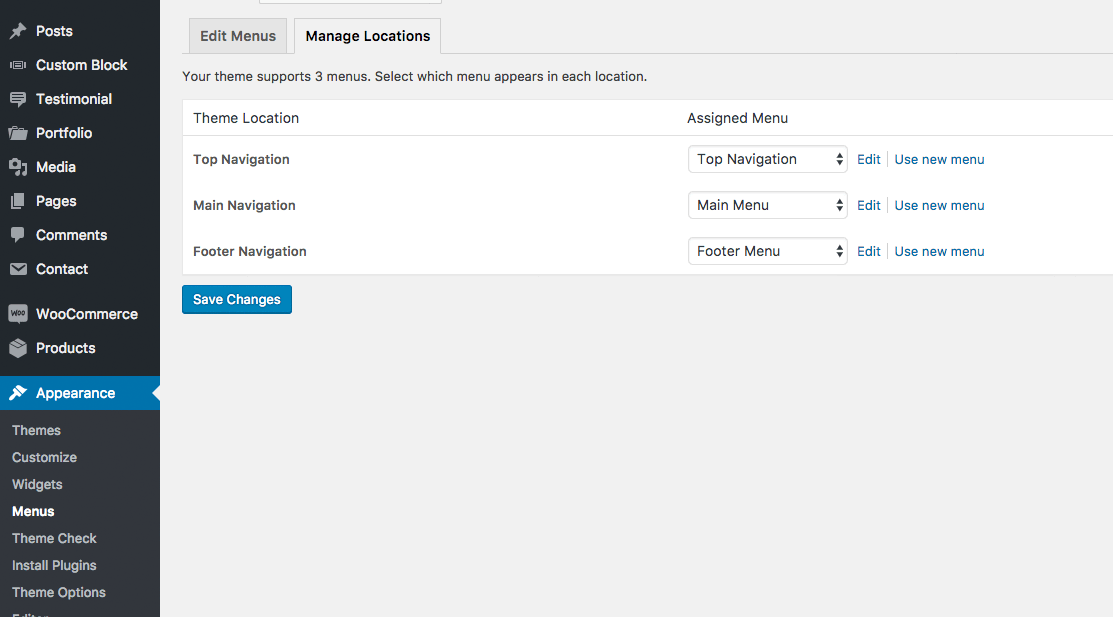
Task: Click the Media icon in sidebar
Action: pos(18,167)
